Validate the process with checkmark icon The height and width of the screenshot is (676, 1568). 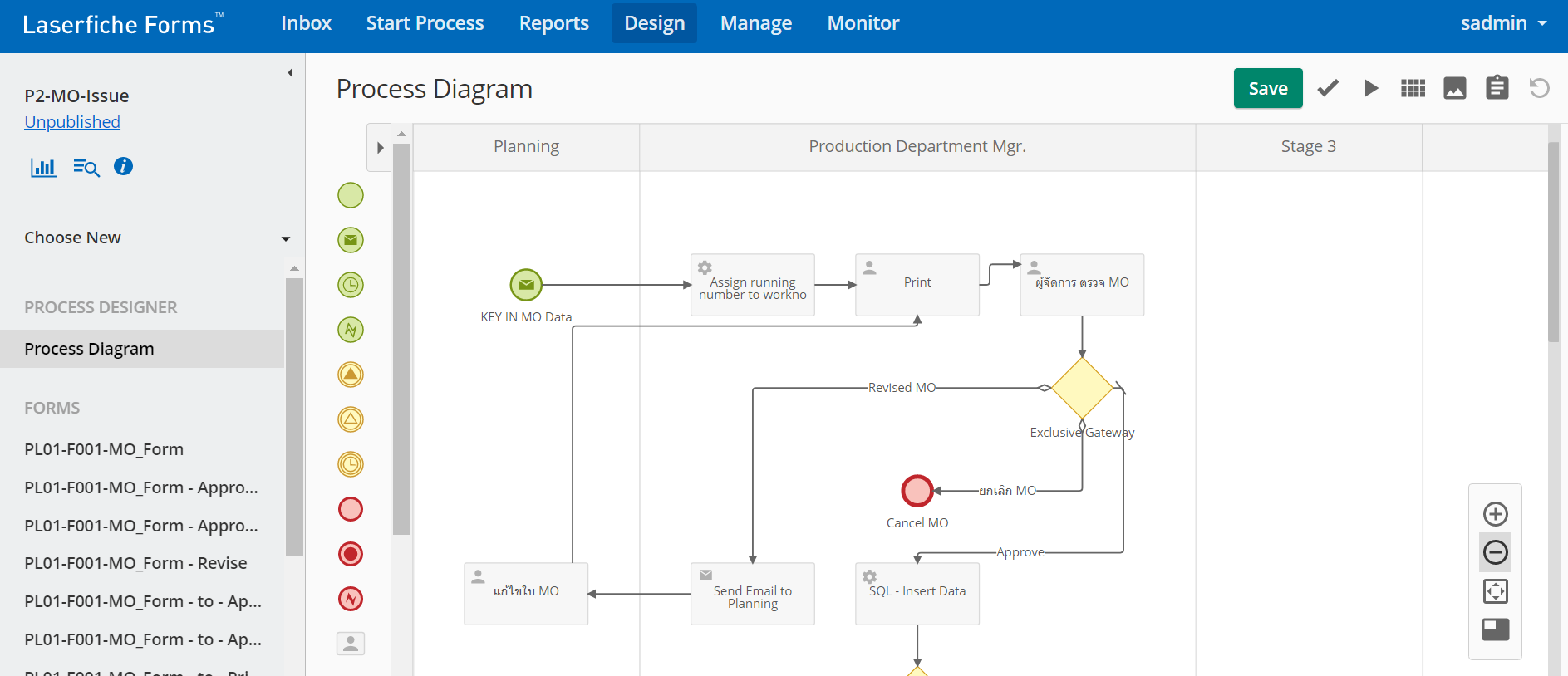coord(1328,88)
